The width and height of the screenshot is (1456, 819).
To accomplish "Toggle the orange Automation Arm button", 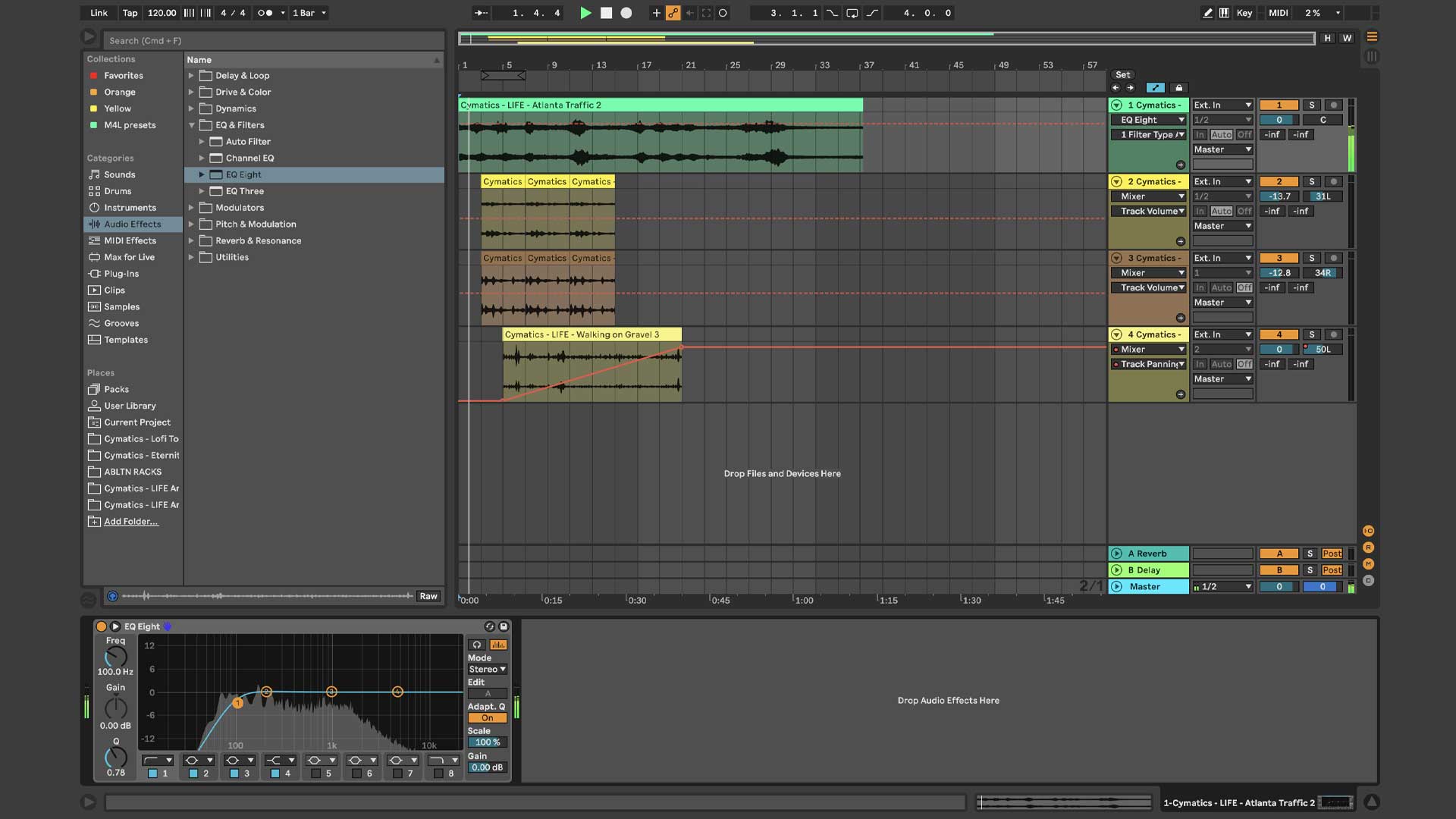I will [673, 13].
